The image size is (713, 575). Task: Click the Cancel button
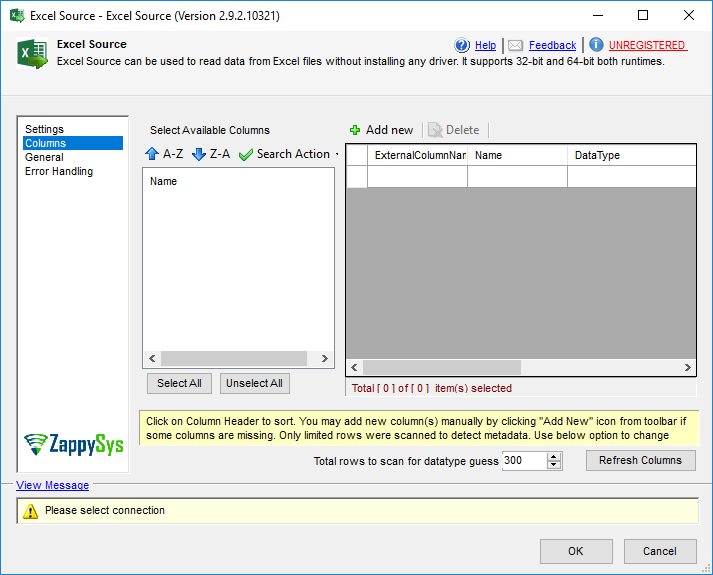(x=660, y=551)
